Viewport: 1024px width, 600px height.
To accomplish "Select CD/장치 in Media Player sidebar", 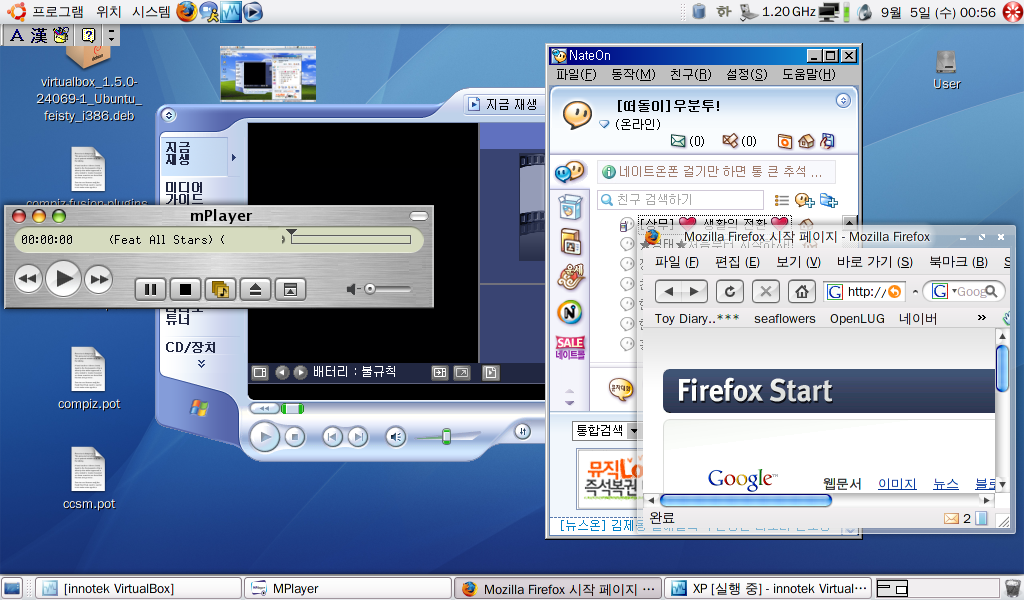I will click(190, 347).
